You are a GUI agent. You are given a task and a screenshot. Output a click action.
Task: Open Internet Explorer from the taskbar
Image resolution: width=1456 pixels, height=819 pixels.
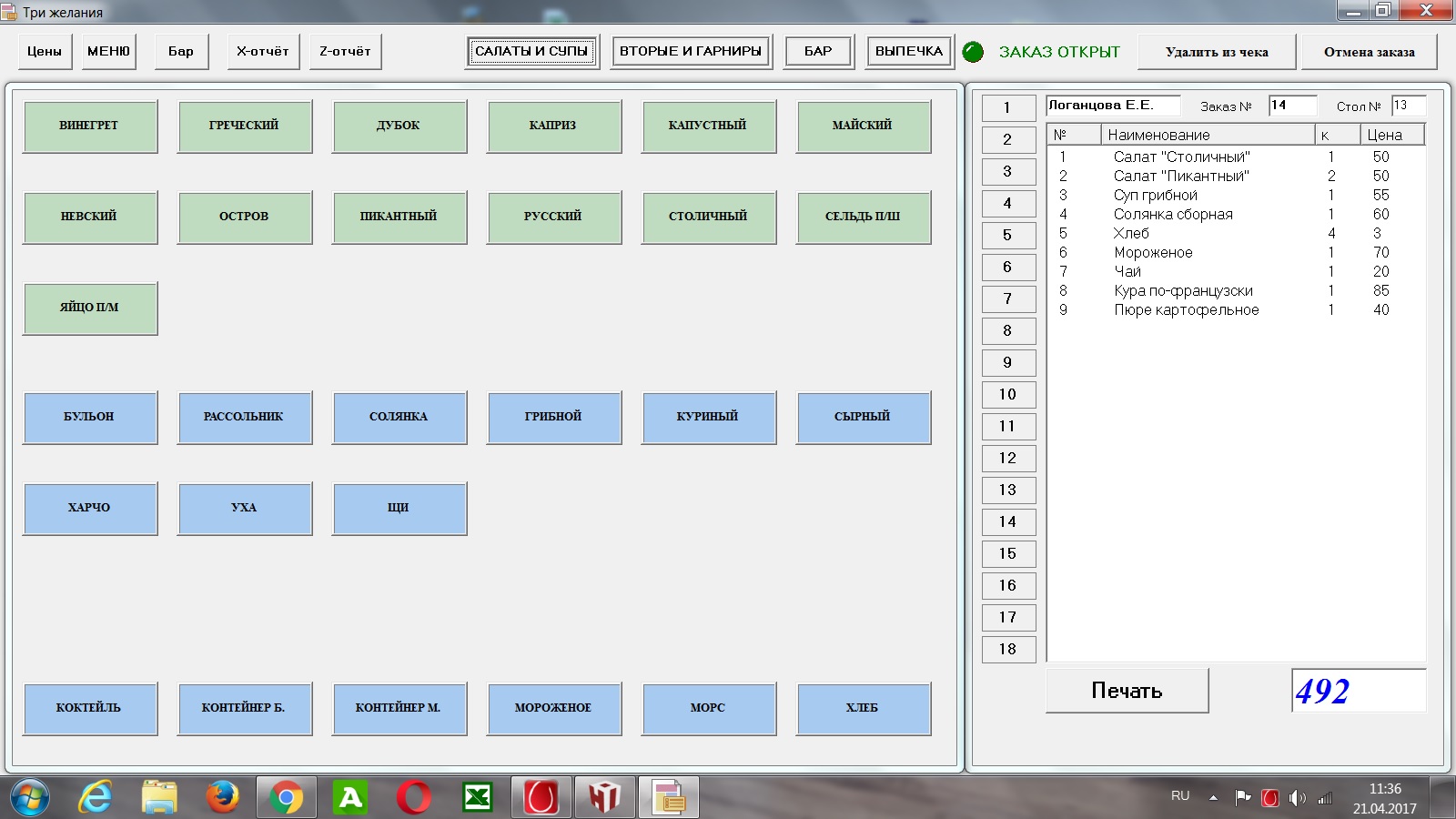point(95,798)
